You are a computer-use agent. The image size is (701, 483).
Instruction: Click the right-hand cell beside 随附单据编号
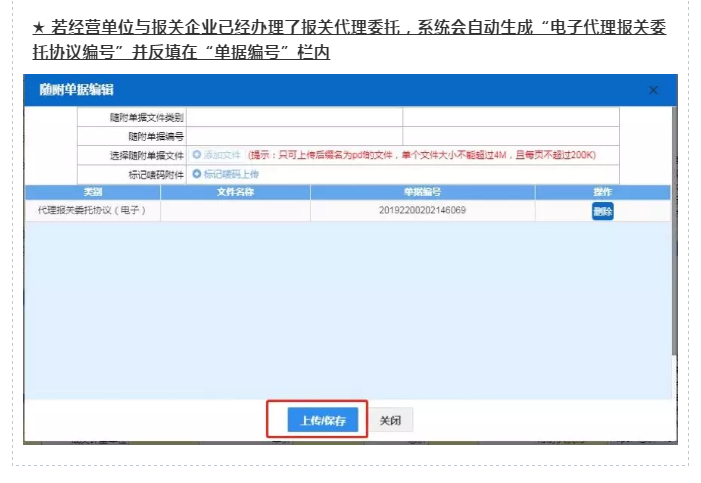pyautogui.click(x=510, y=136)
